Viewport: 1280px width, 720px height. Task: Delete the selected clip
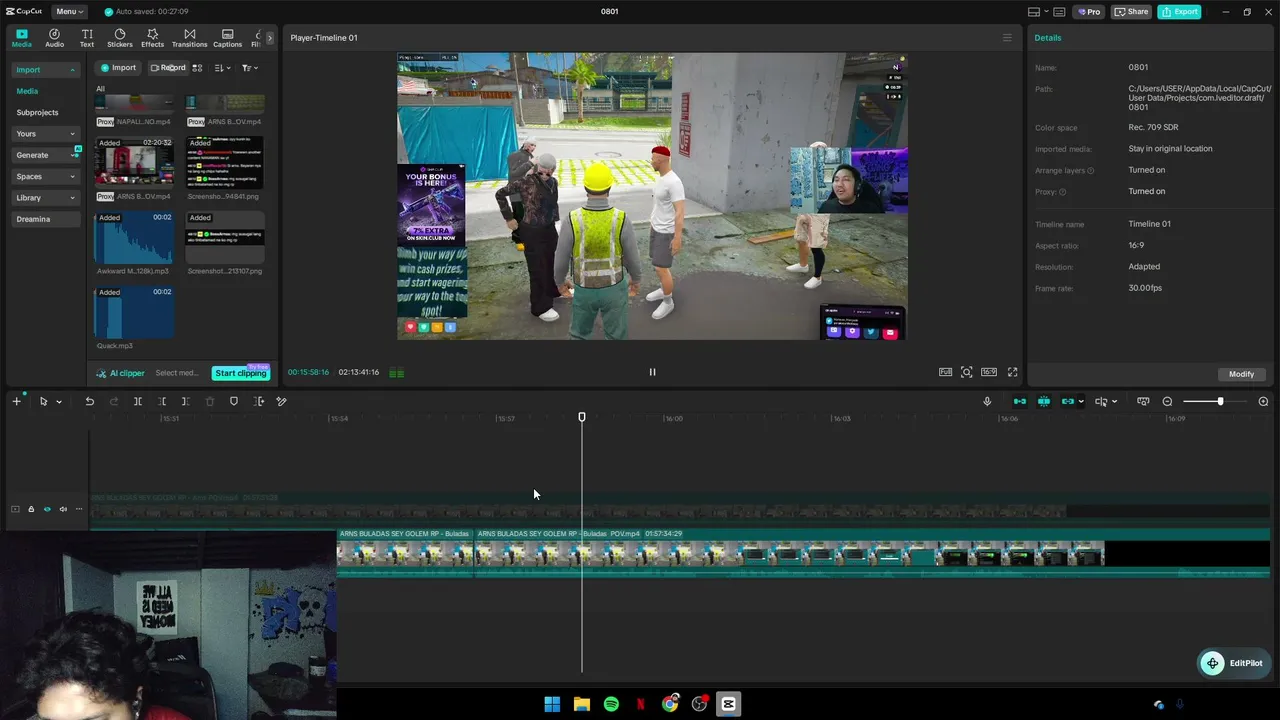(x=210, y=401)
